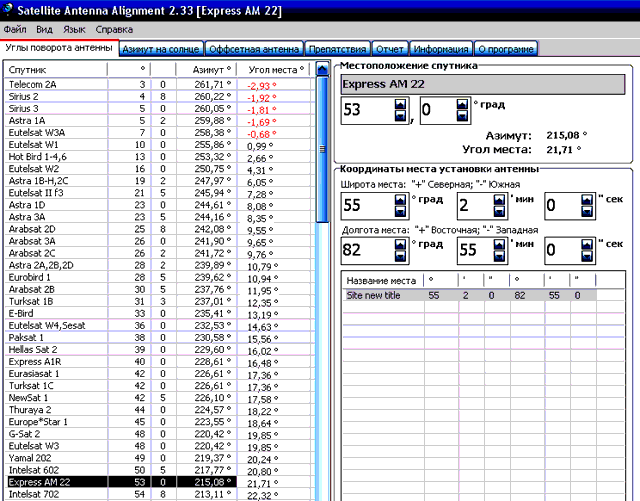Image resolution: width=640 pixels, height=501 pixels.
Task: Open the Отчет tab
Action: 390,49
